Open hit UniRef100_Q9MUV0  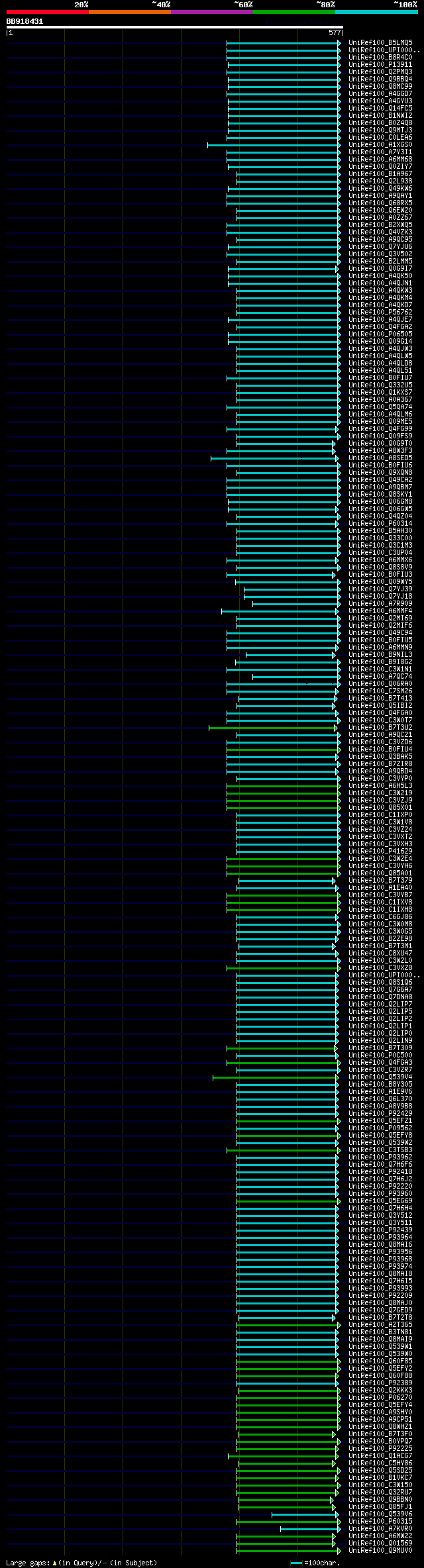(x=380, y=1550)
